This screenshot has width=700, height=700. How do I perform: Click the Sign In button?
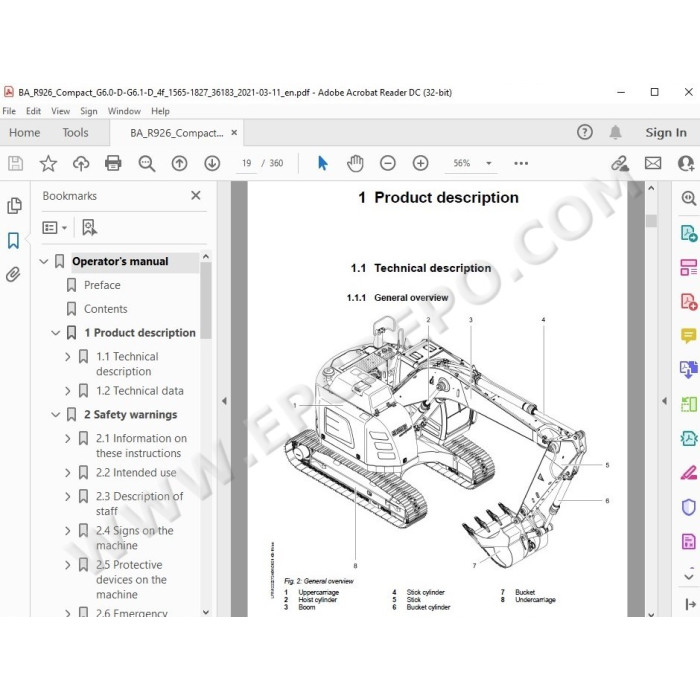click(666, 133)
